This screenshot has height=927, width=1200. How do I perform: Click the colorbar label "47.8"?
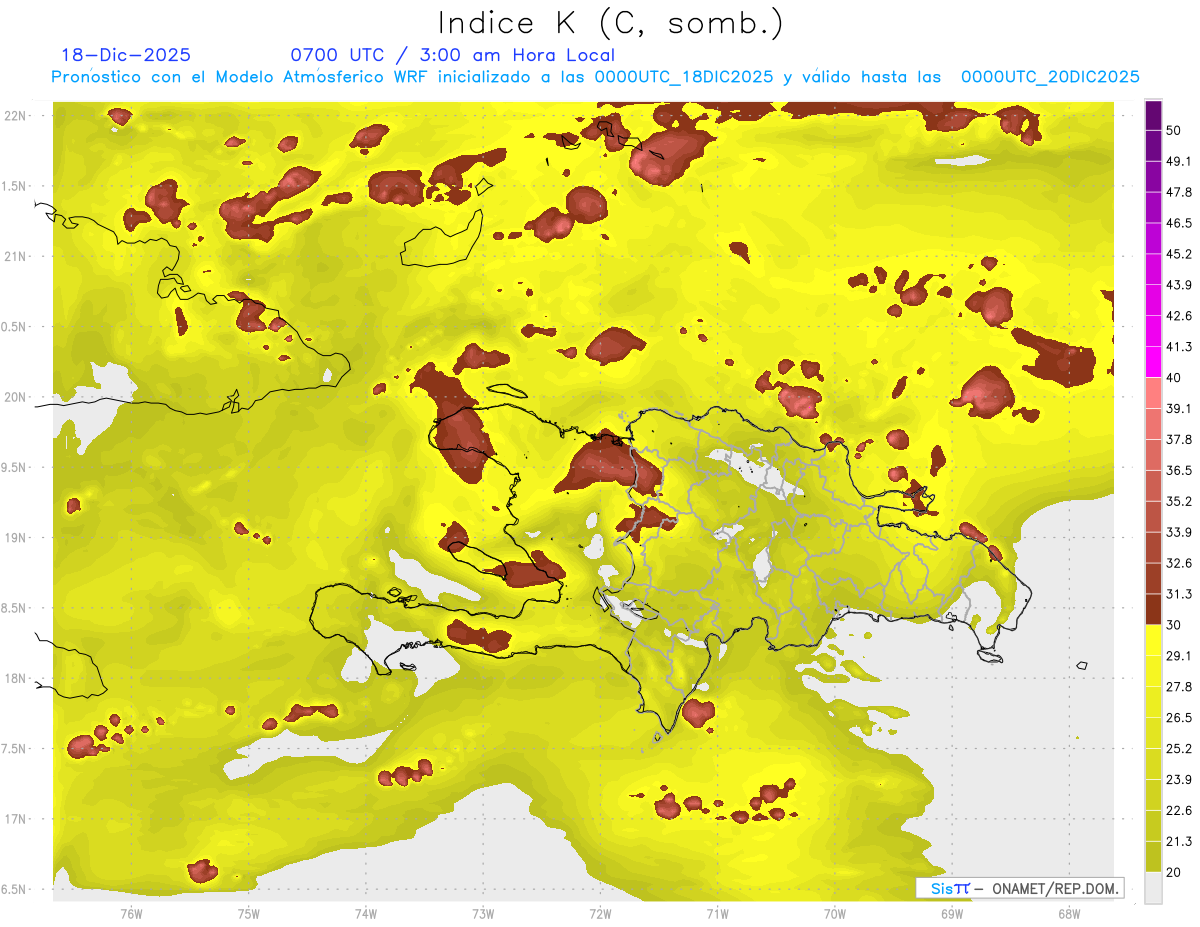pyautogui.click(x=1178, y=192)
